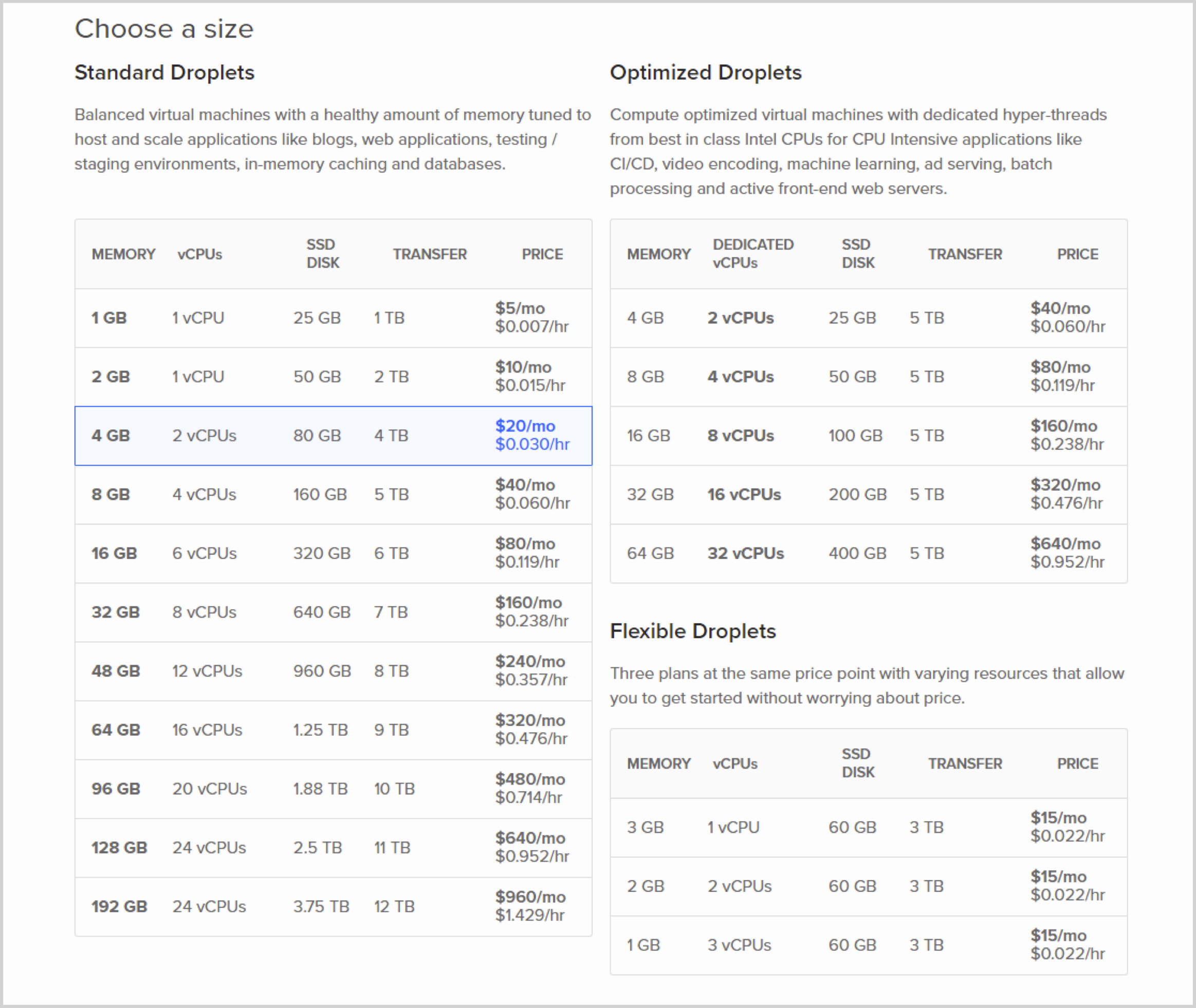
Task: Select Flexible Droplet with 2 vCPUs
Action: (x=869, y=886)
